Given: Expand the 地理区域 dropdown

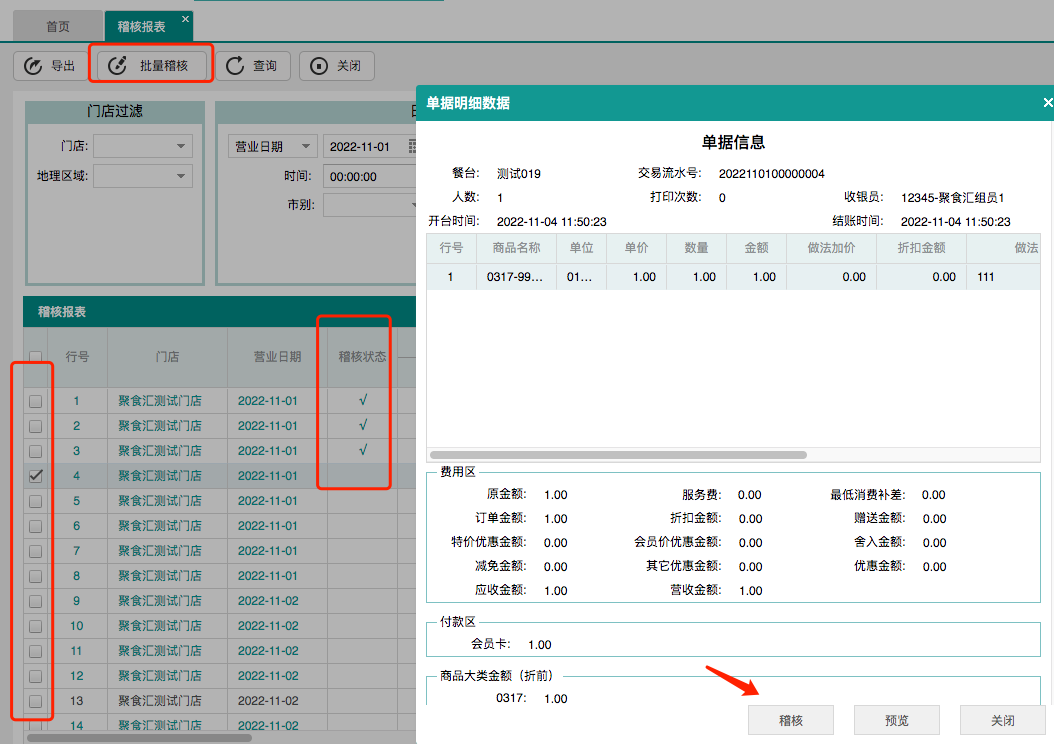Looking at the screenshot, I should pyautogui.click(x=181, y=176).
